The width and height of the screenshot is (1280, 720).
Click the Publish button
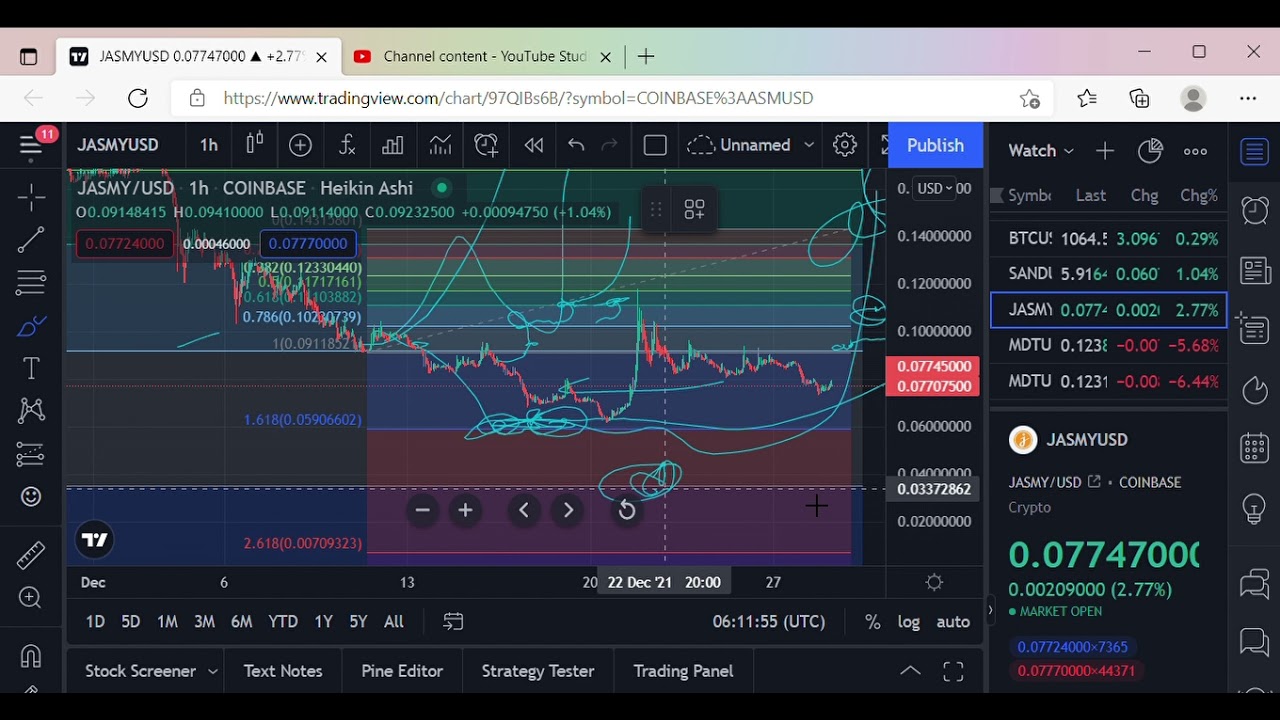(935, 146)
